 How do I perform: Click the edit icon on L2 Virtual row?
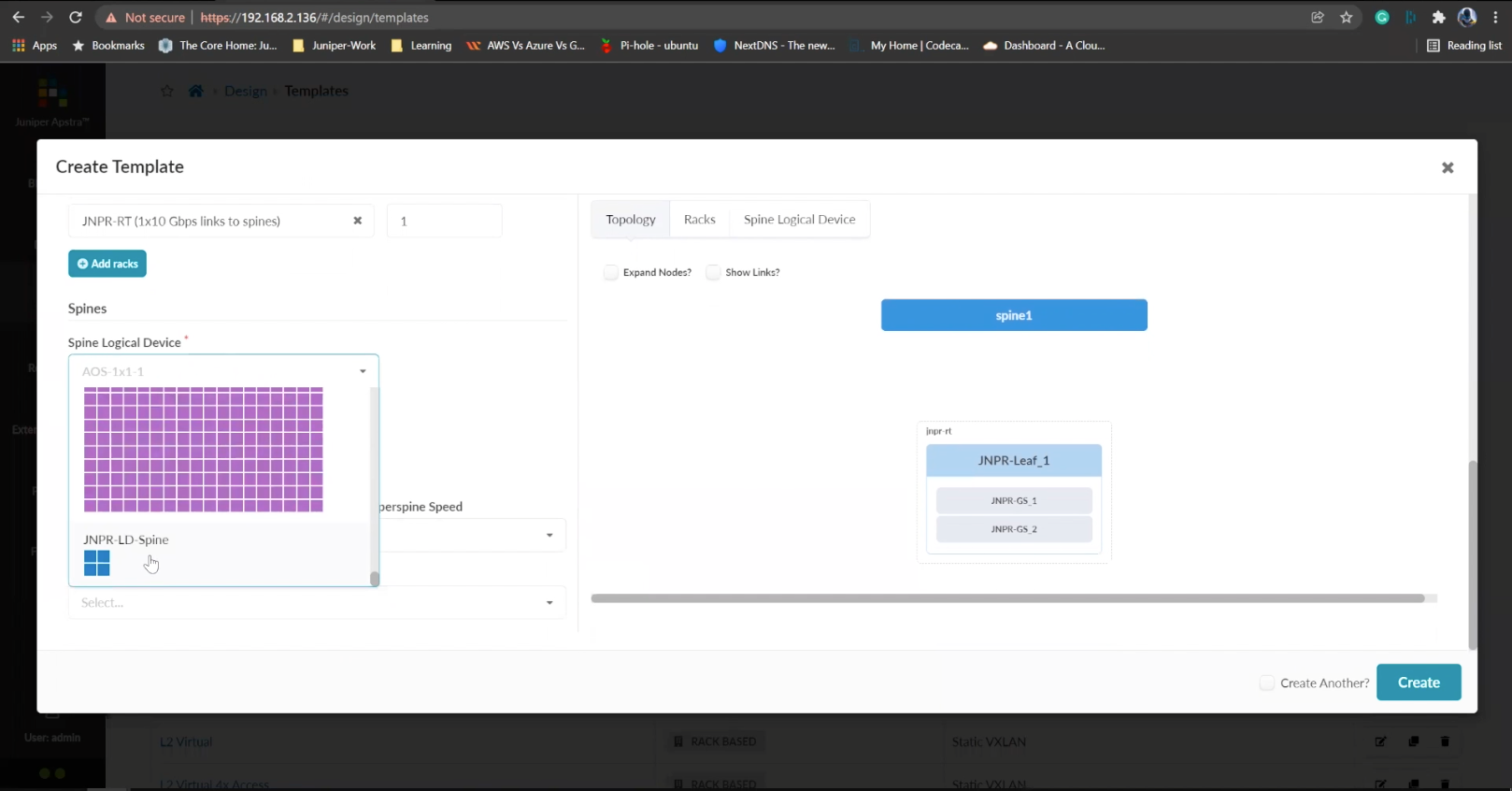[x=1380, y=741]
